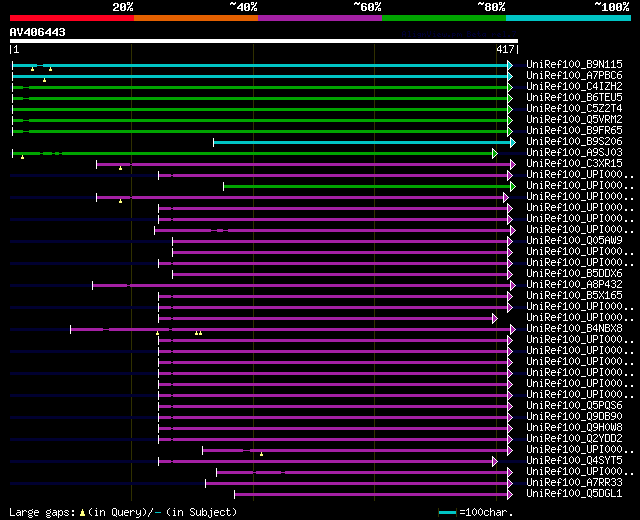The height and width of the screenshot is (520, 640).
Task: Select the UniRef100_B5DDX6 label
Action: coord(574,274)
